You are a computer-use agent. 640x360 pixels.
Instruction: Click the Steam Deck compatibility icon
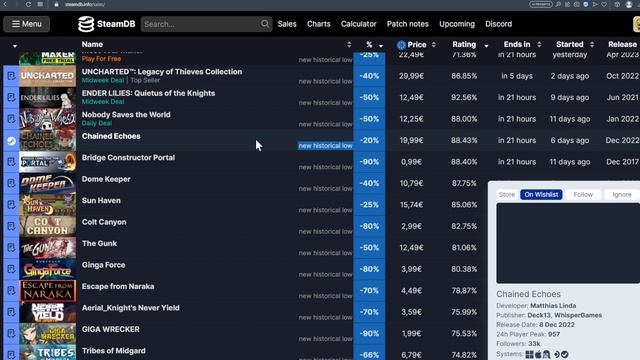point(557,354)
